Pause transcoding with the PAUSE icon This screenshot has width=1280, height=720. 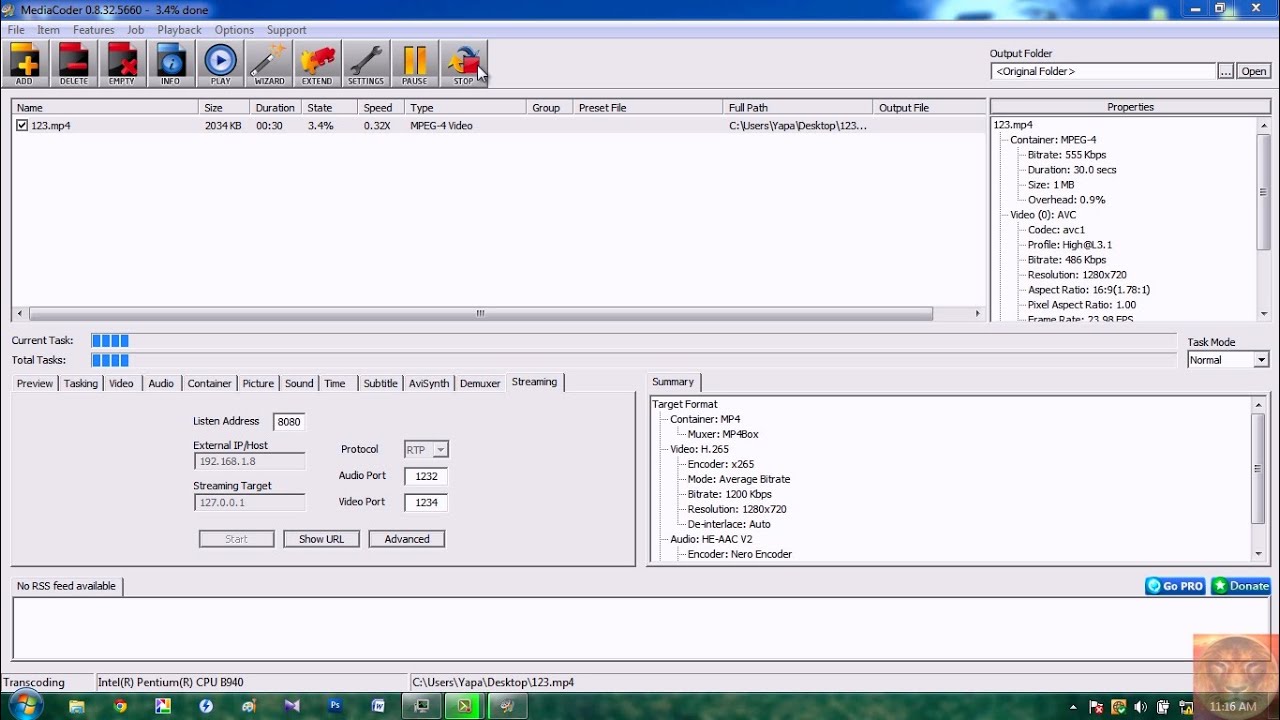click(415, 64)
